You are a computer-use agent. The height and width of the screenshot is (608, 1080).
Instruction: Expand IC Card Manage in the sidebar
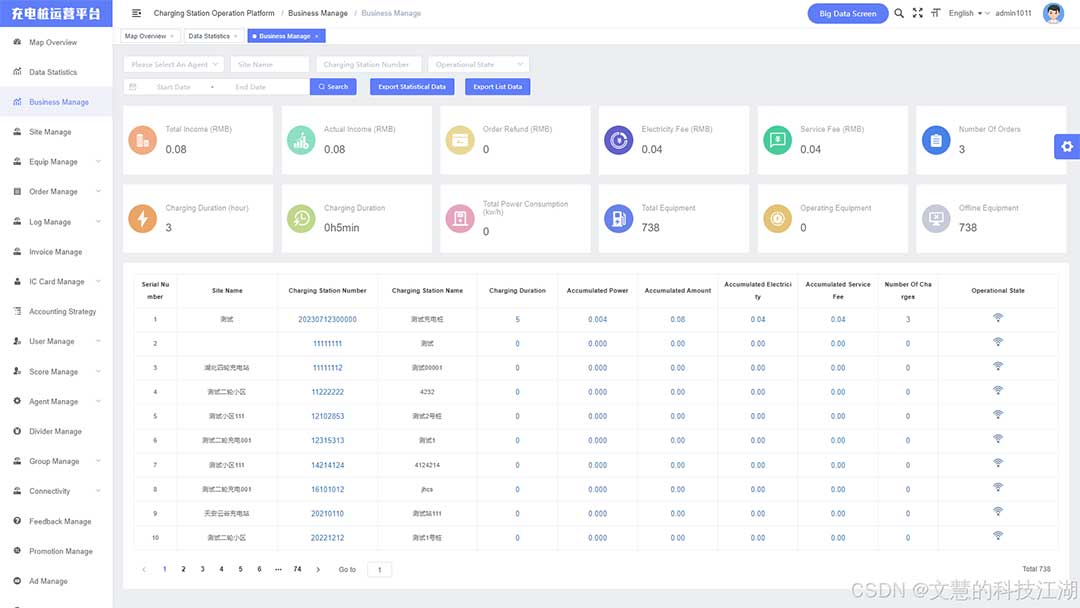(x=56, y=282)
